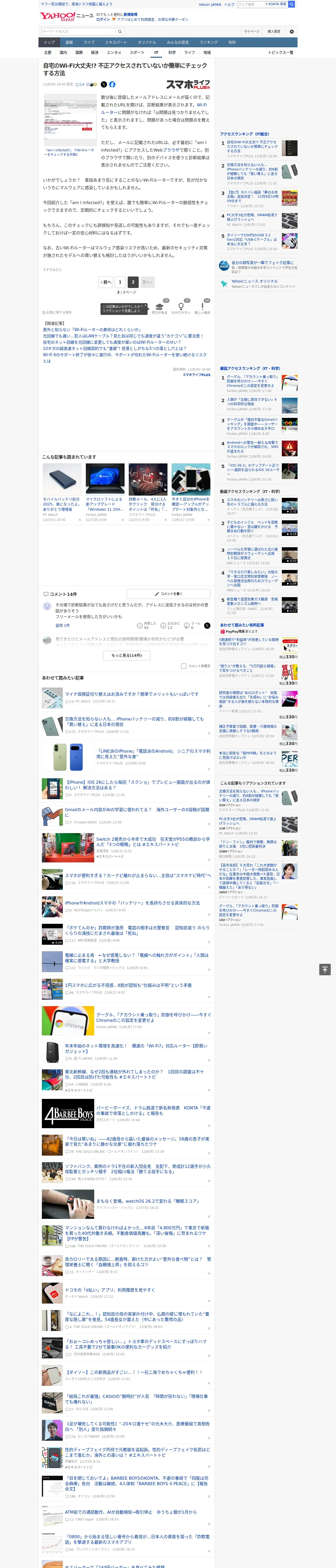Screen dimensions: 336x1568
Task: Click the ログイン link in header
Action: click(103, 20)
